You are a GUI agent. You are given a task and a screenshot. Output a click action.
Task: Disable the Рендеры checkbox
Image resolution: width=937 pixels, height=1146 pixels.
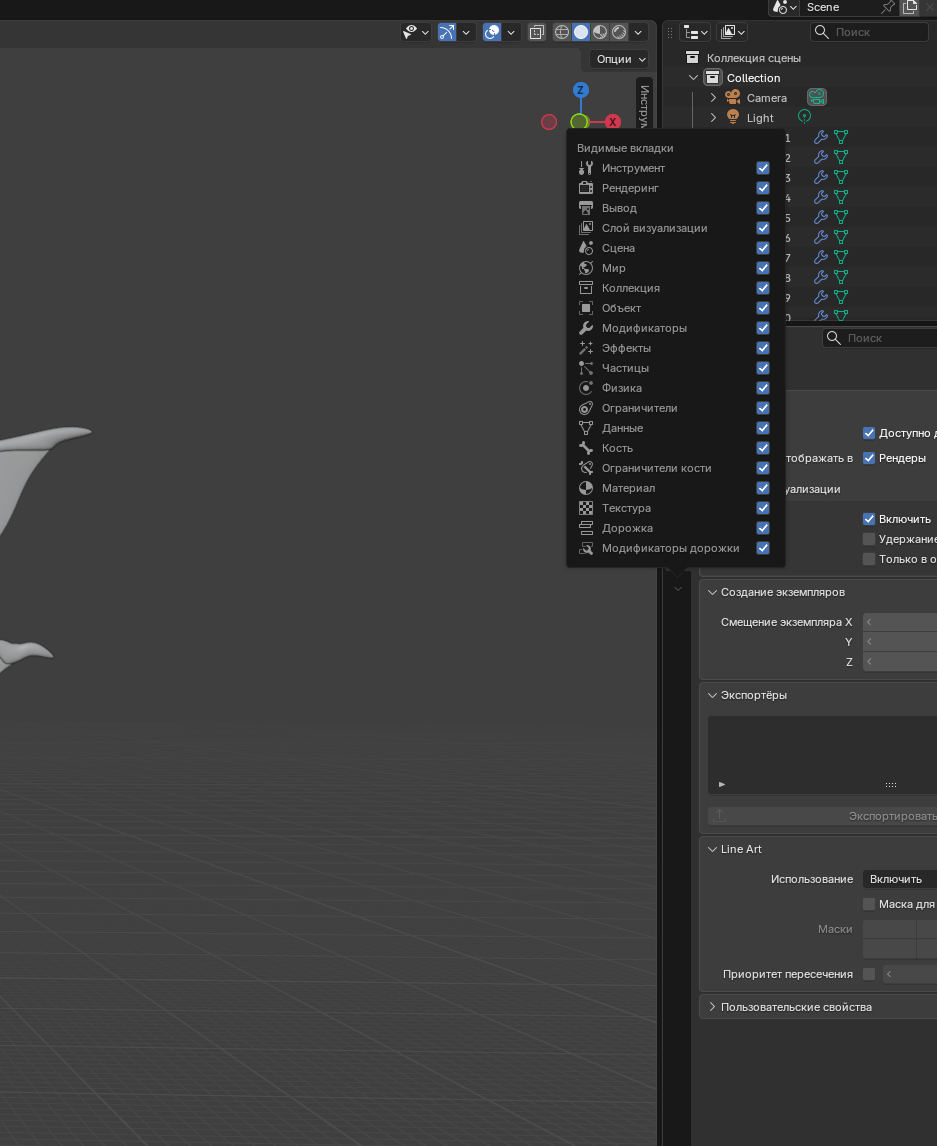pyautogui.click(x=869, y=458)
